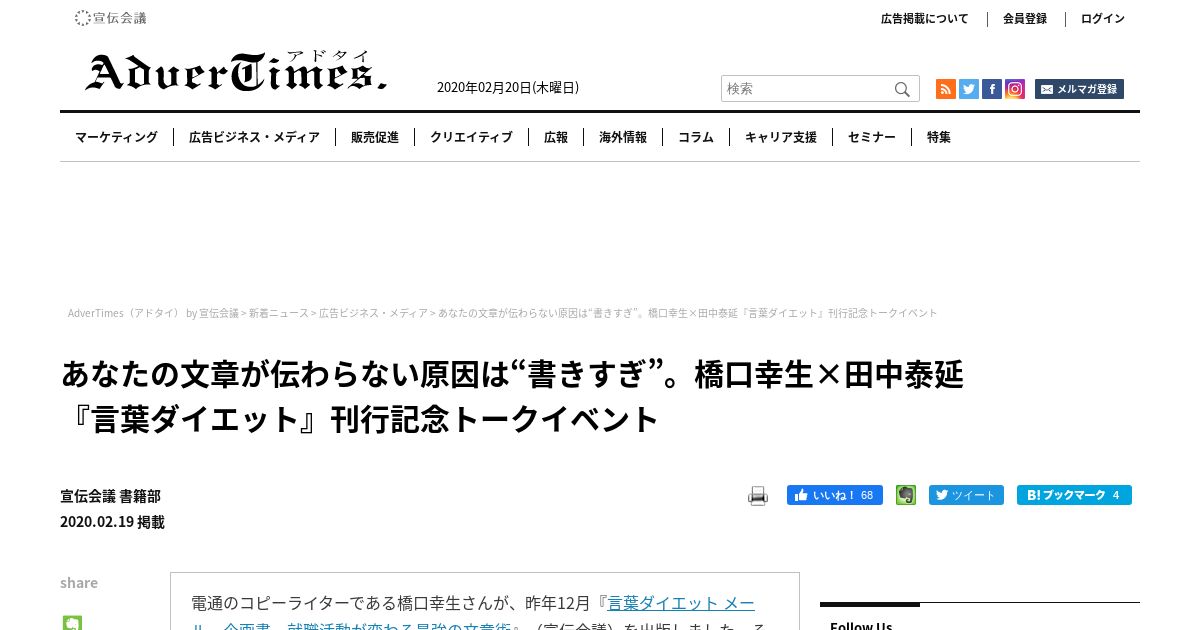The width and height of the screenshot is (1200, 630).
Task: Open the キャリア支援 menu
Action: 781,137
